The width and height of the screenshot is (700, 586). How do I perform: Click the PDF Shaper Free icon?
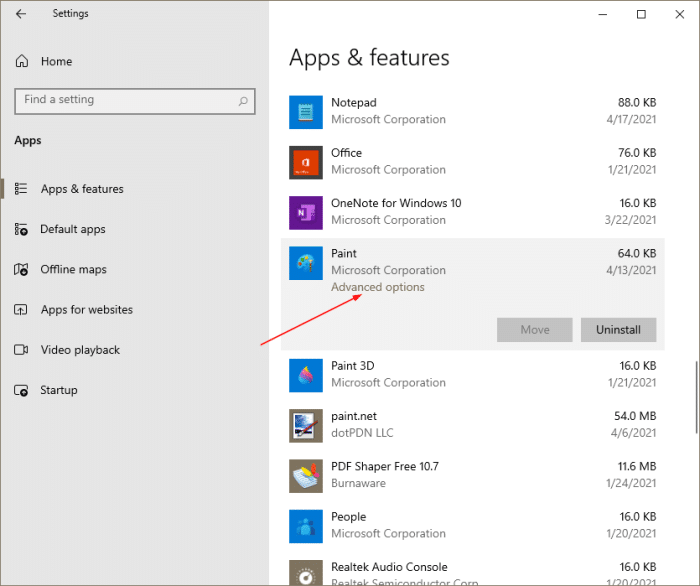coord(306,476)
